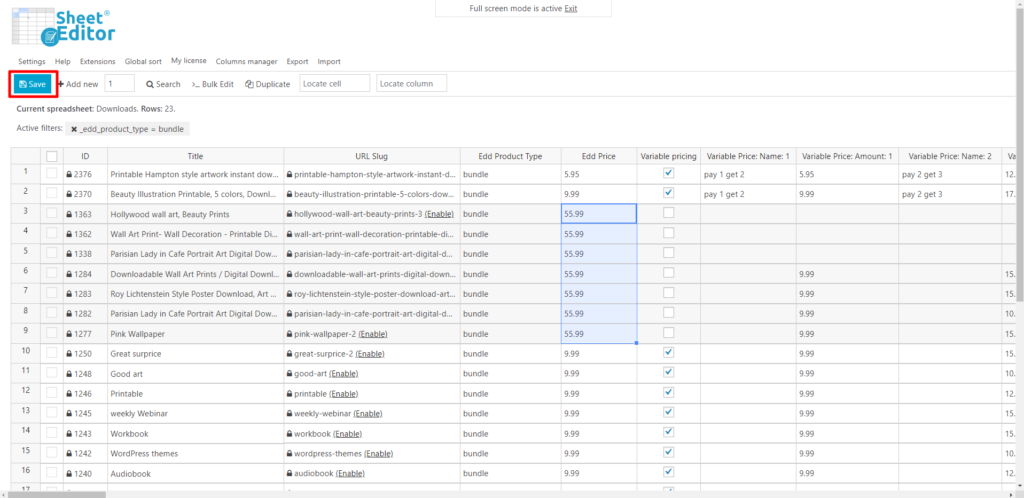
Task: Click lock icon beside ID 2376
Action: click(x=69, y=174)
